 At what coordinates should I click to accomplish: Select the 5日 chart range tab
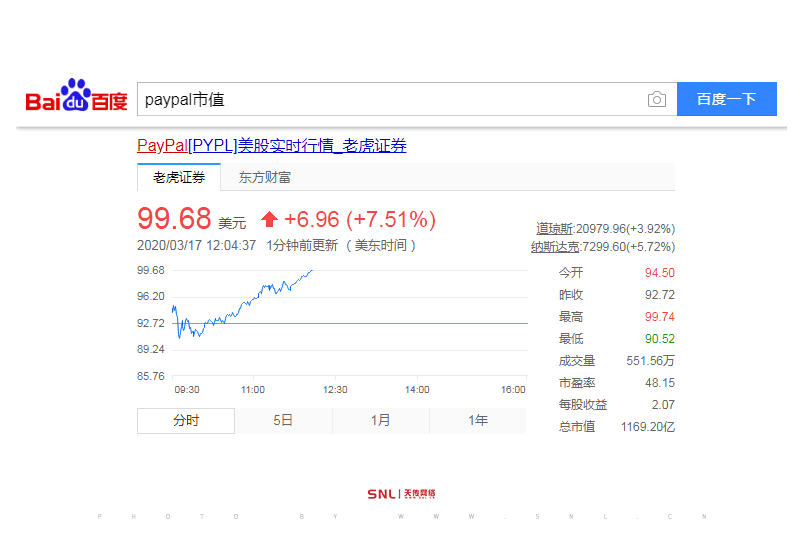click(x=283, y=421)
